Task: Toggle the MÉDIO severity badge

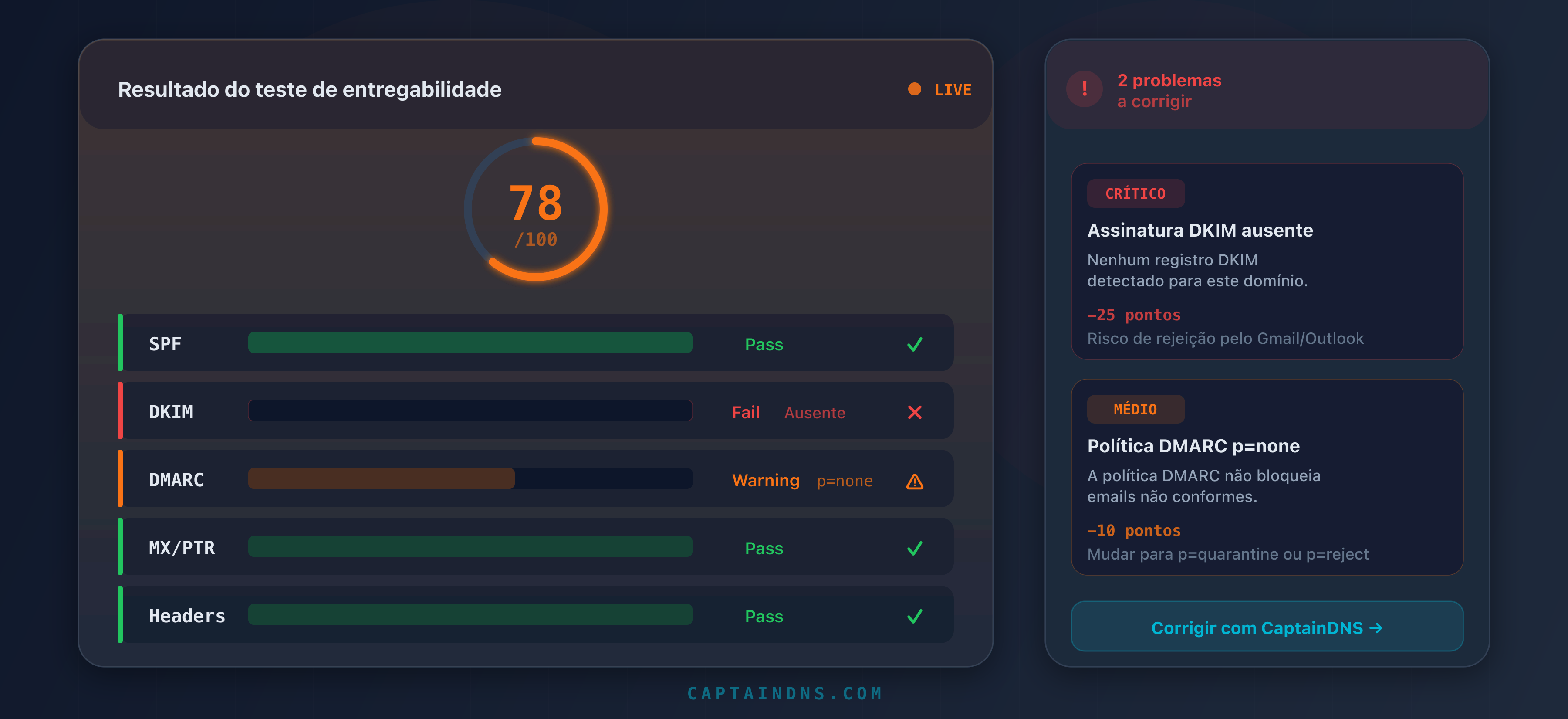Action: [1136, 409]
